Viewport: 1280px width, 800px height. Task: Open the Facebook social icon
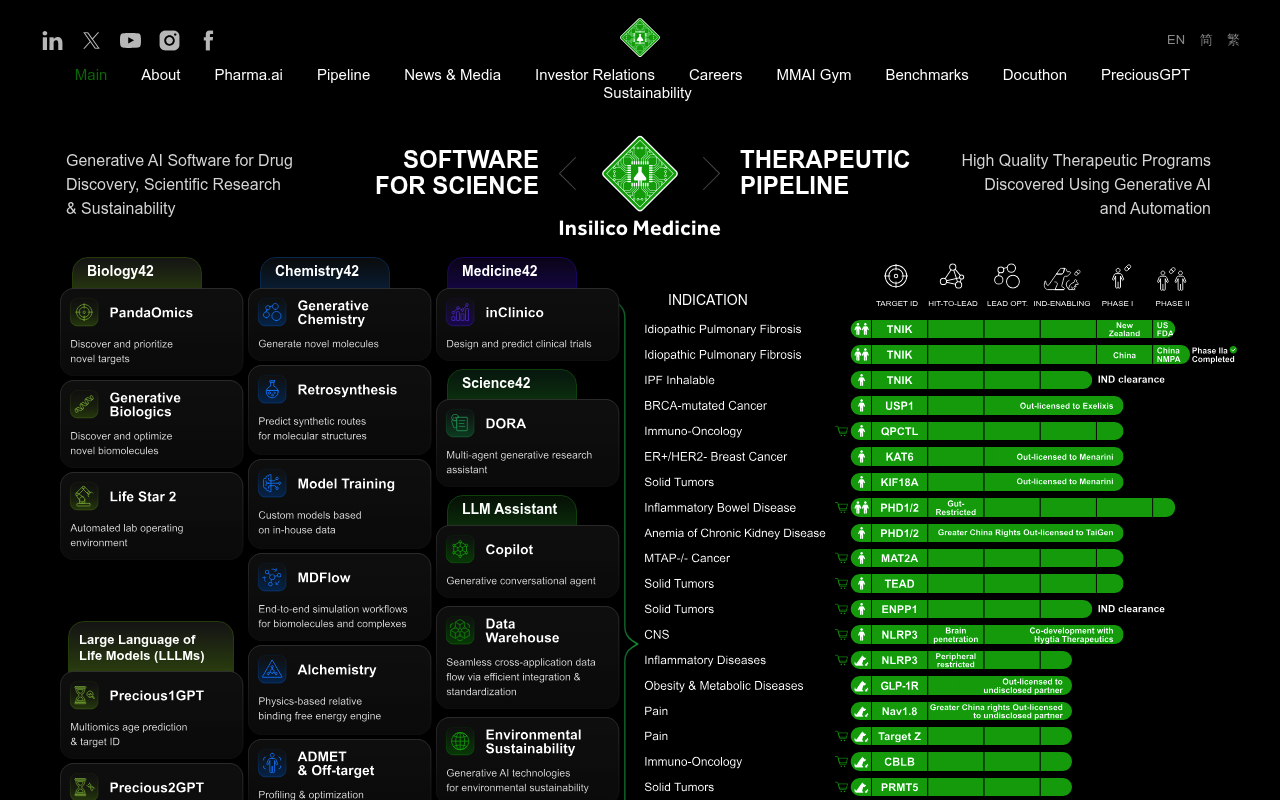208,40
